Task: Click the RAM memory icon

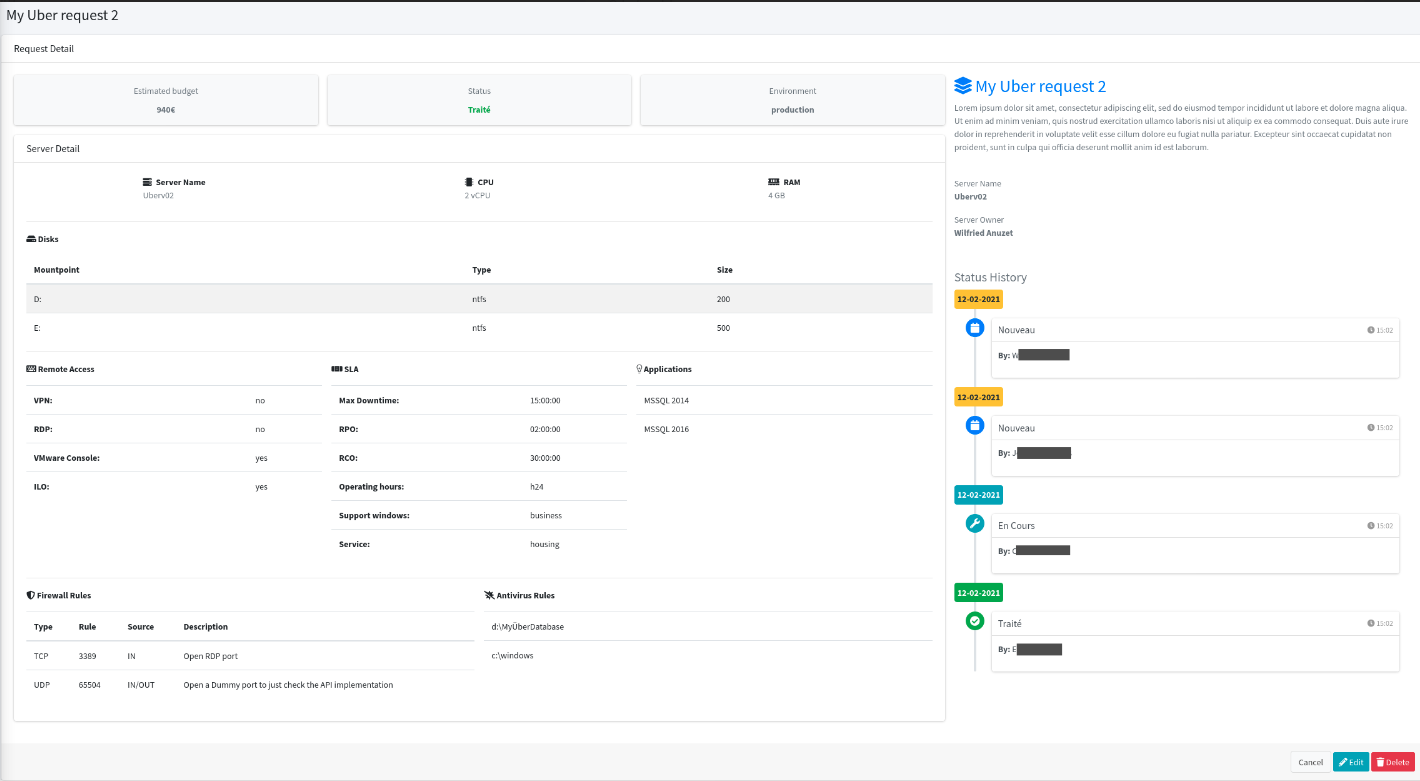Action: pyautogui.click(x=771, y=182)
